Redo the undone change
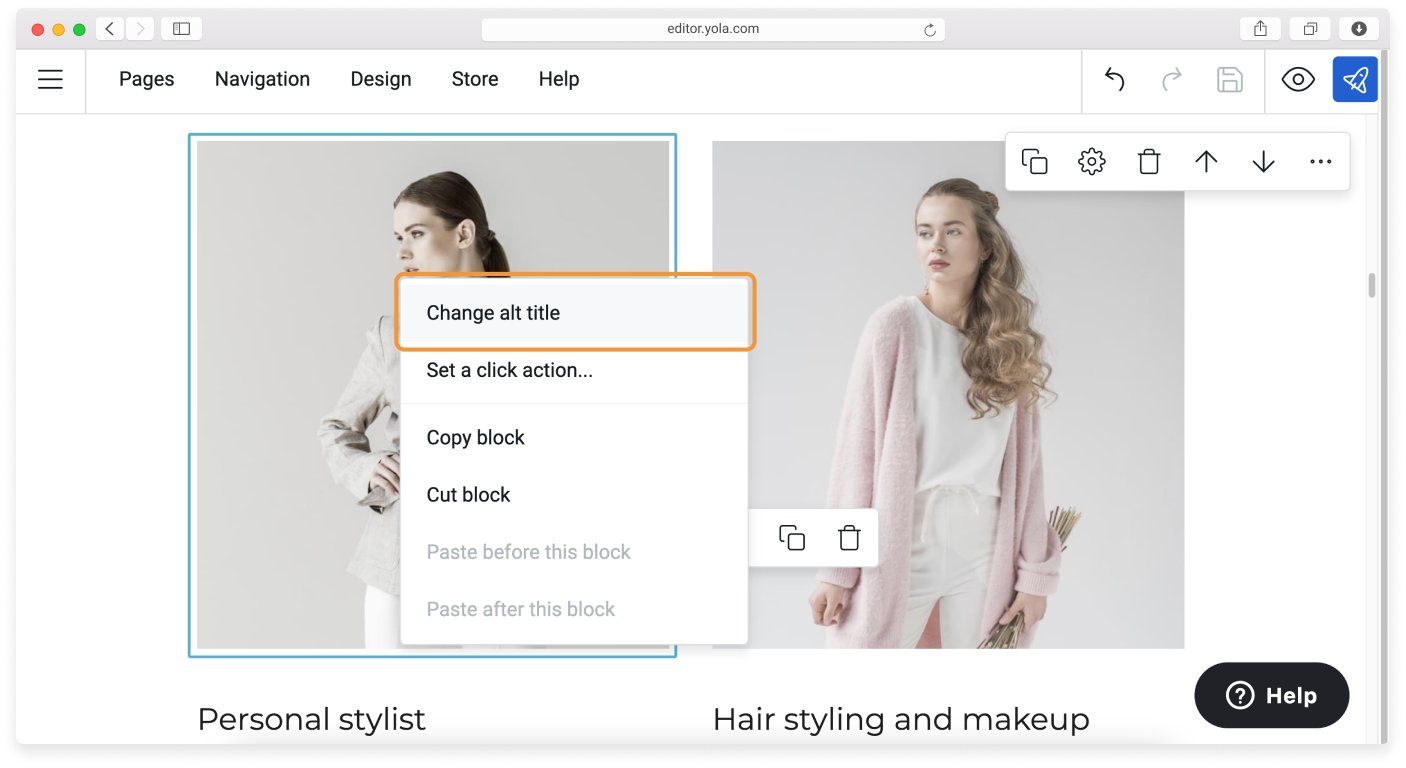This screenshot has width=1406, height=768. click(x=1171, y=79)
